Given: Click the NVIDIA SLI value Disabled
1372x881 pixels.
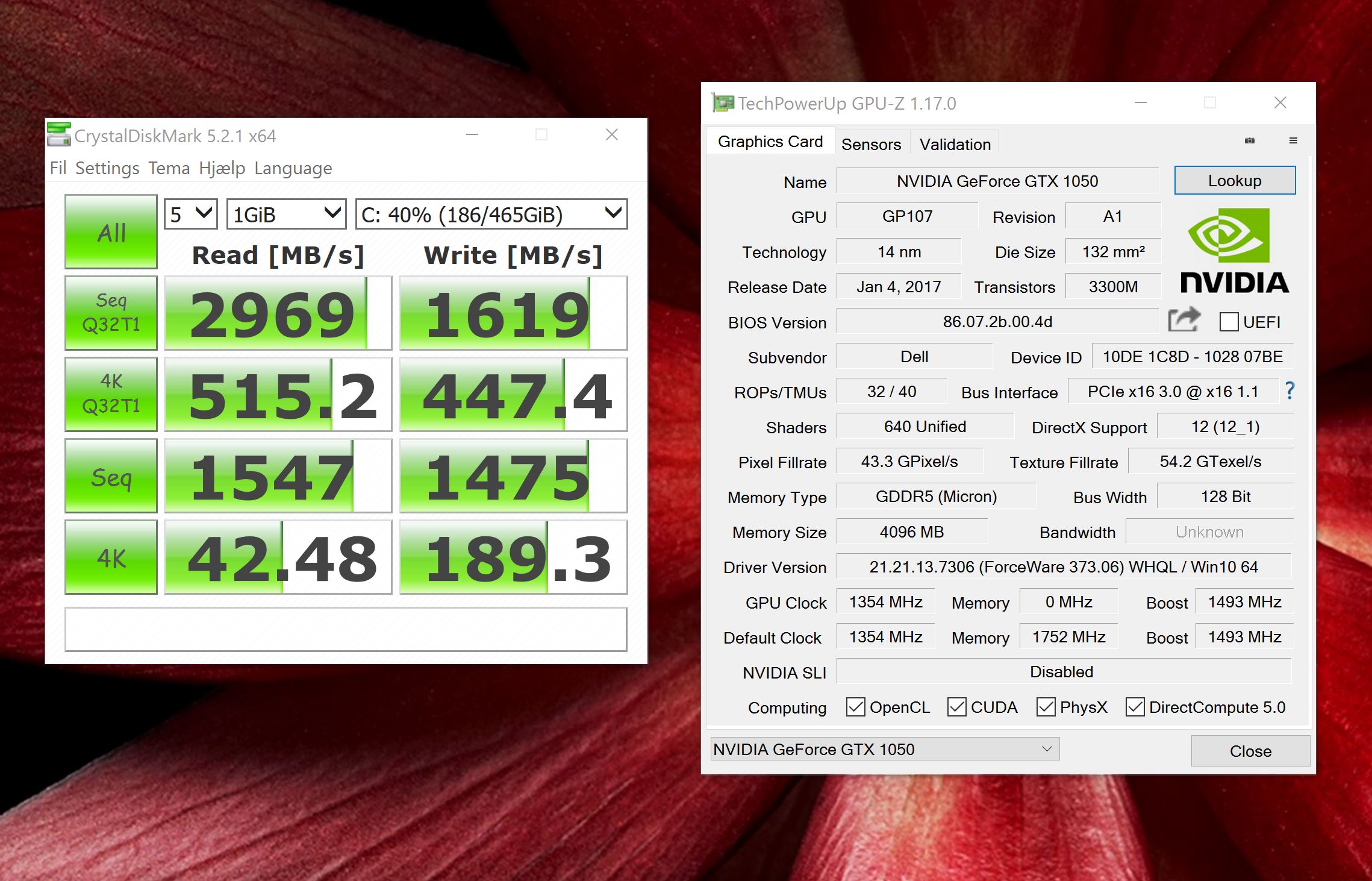Looking at the screenshot, I should (1064, 671).
